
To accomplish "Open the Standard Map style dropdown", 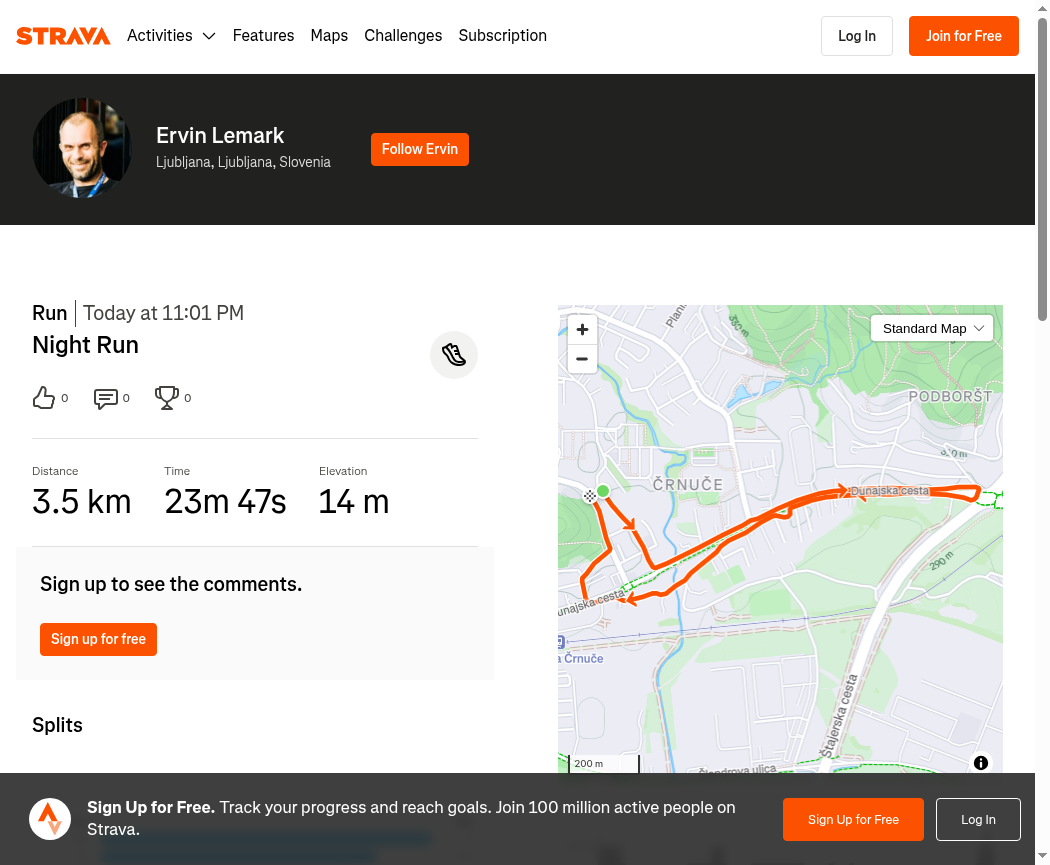I will 931,329.
